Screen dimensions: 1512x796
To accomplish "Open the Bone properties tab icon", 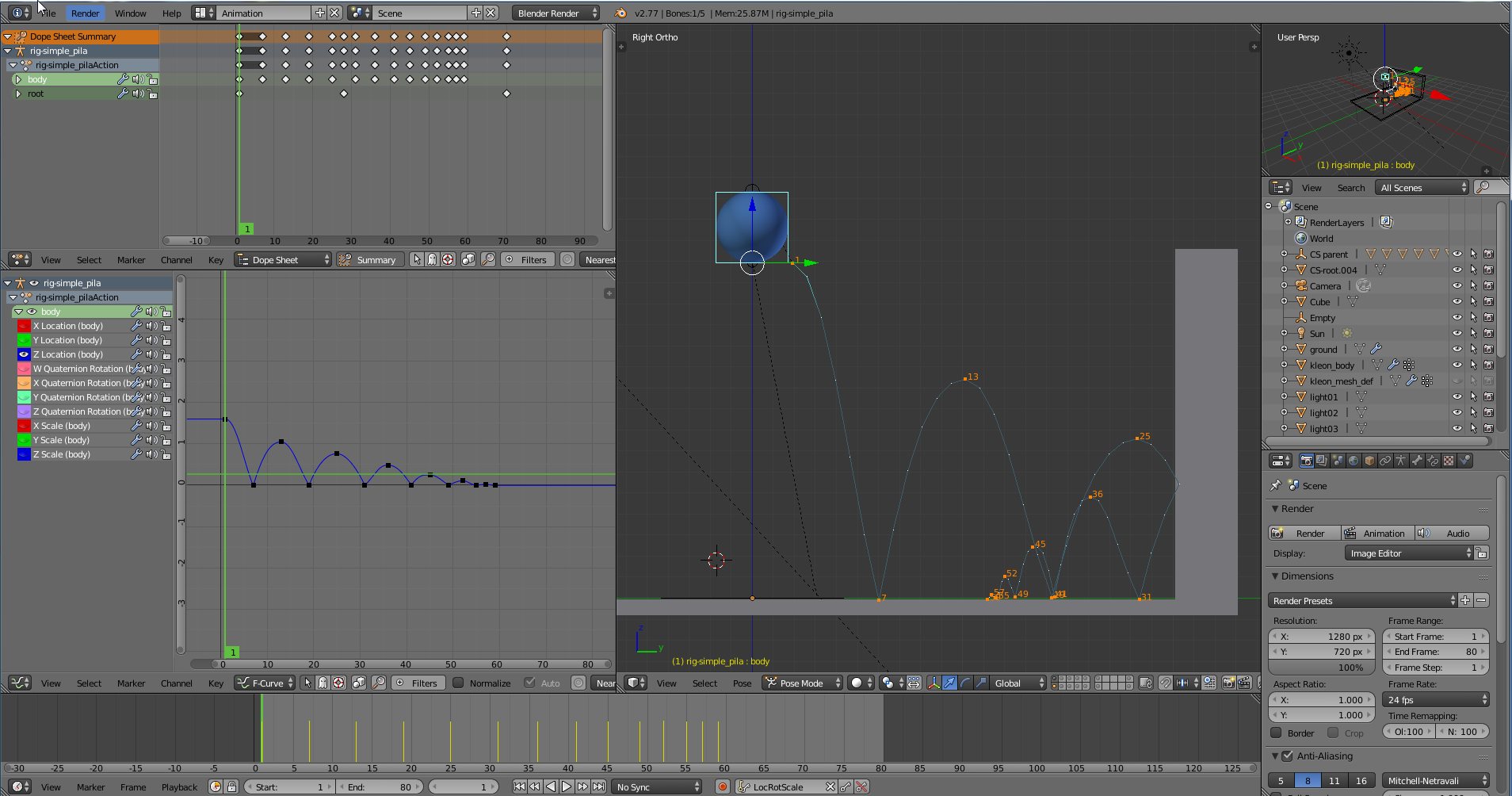I will (x=1417, y=461).
